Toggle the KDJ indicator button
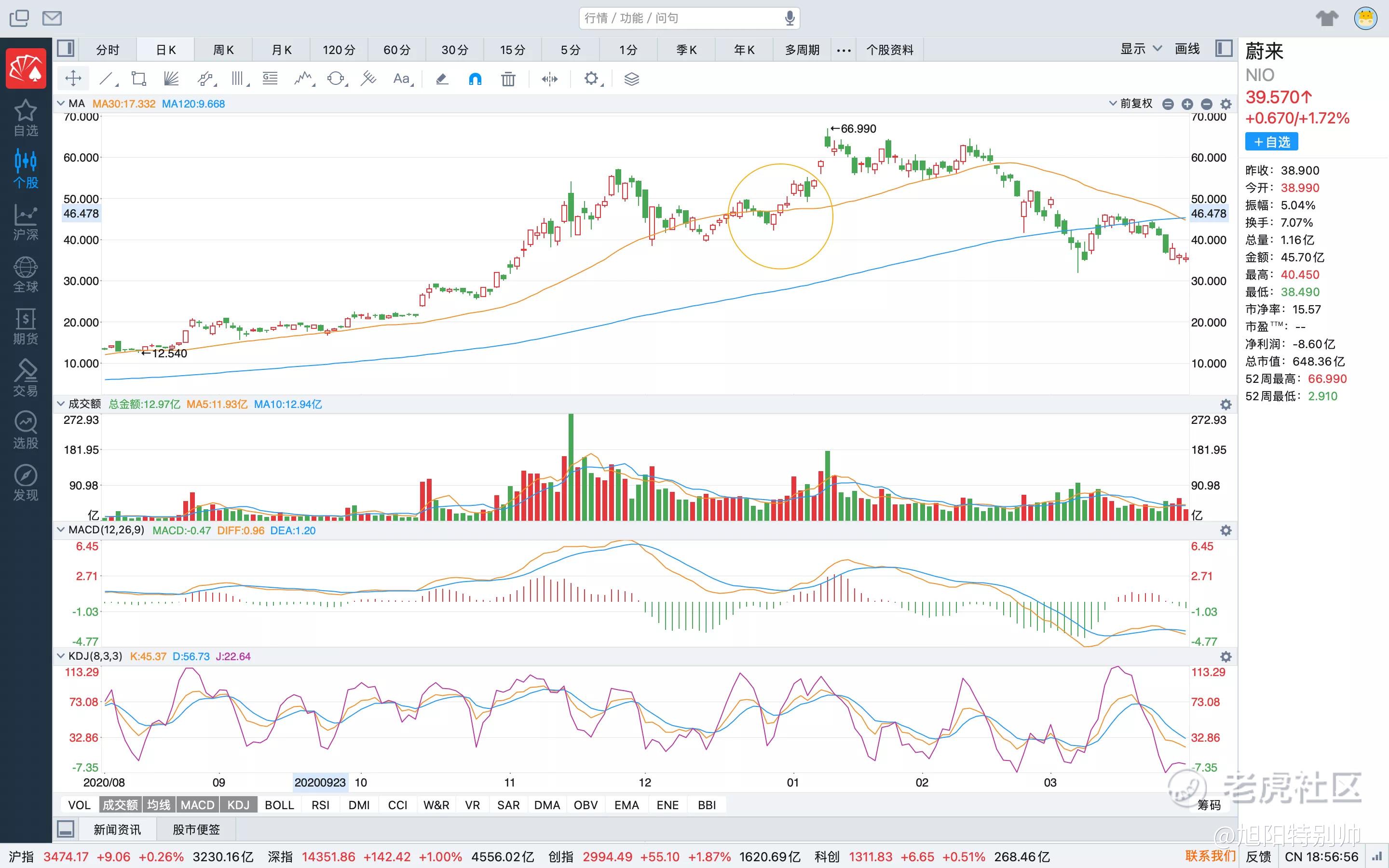The image size is (1389, 868). [x=238, y=805]
